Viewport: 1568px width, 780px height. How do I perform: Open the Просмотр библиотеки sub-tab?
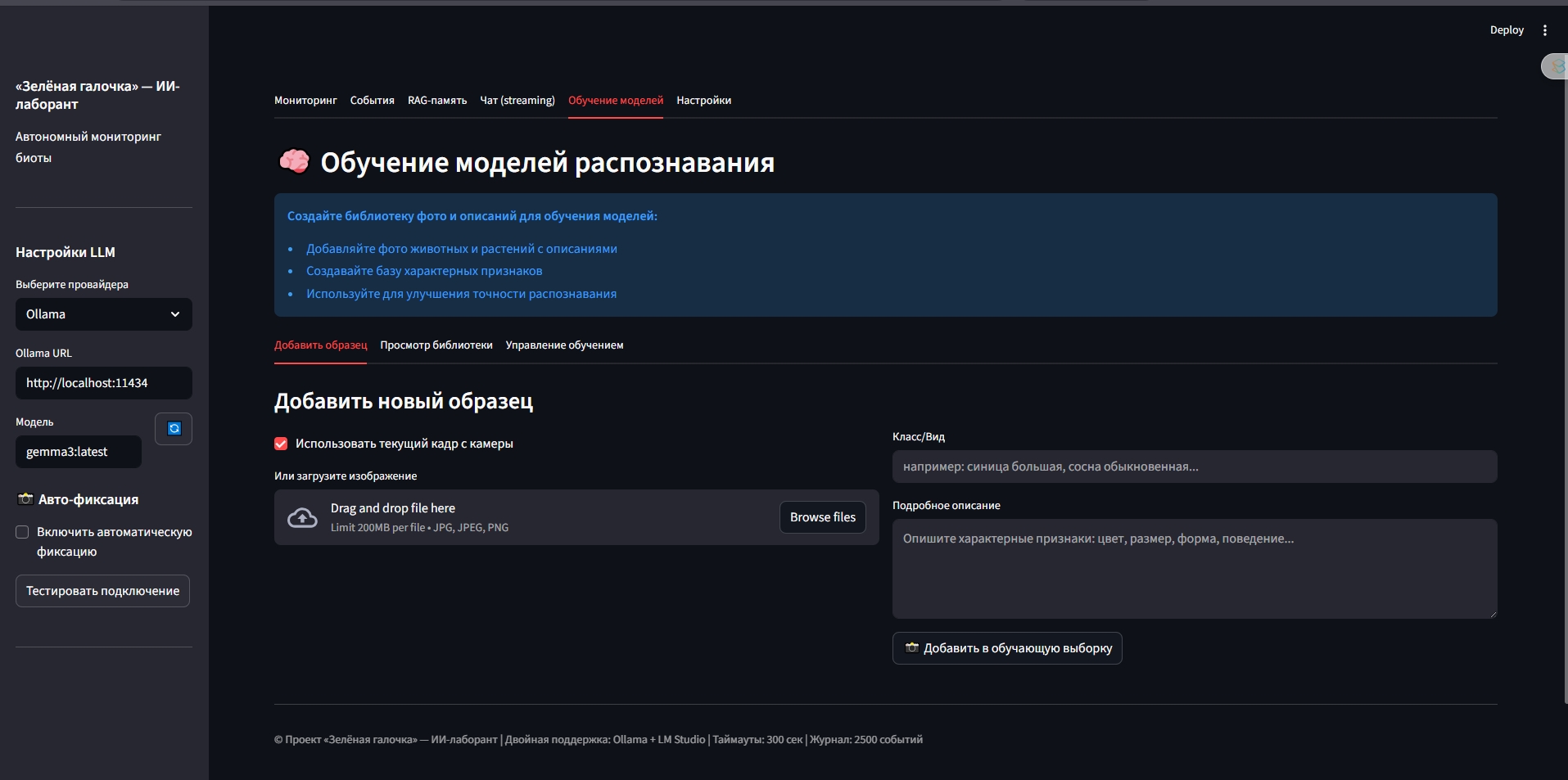pyautogui.click(x=436, y=345)
